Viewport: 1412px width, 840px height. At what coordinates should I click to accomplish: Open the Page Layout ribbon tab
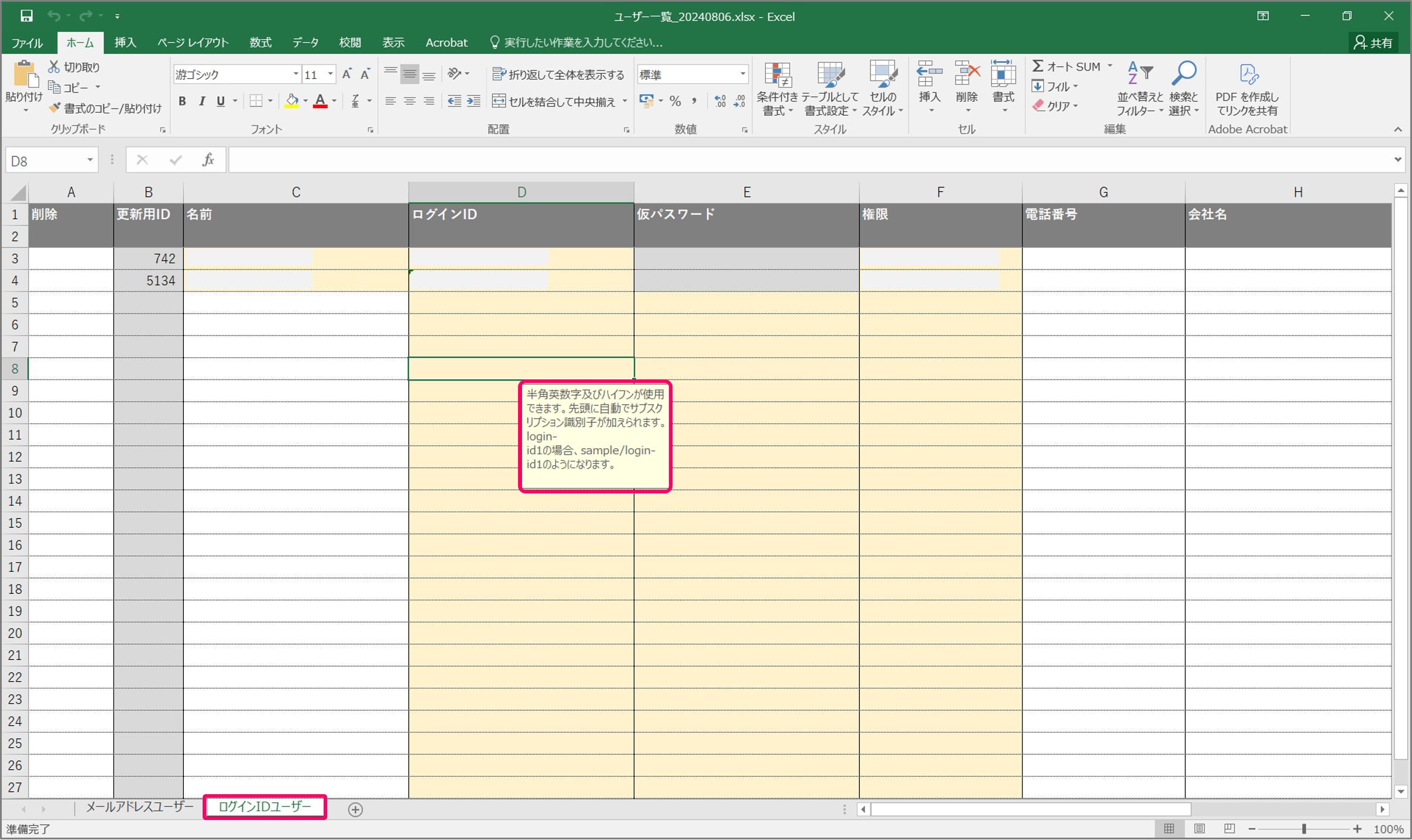click(193, 42)
